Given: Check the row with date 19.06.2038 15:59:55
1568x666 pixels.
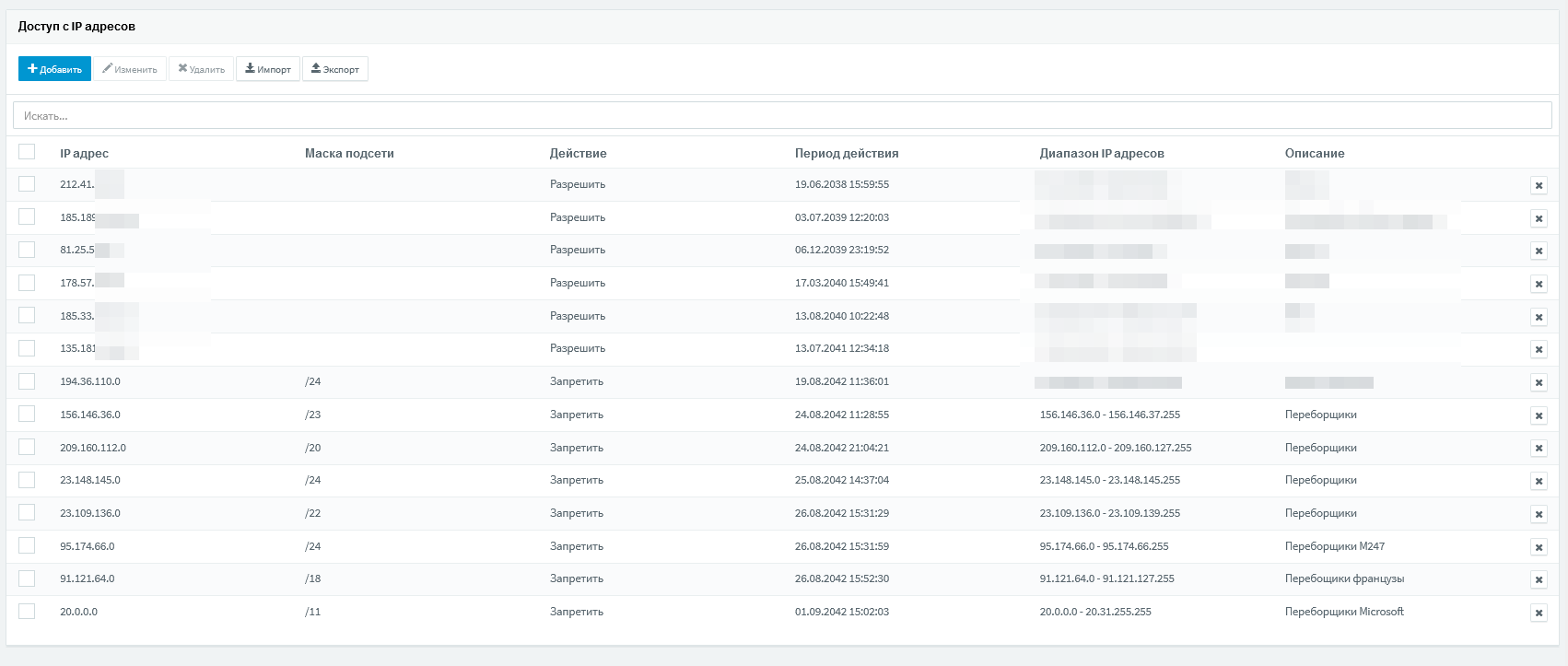Looking at the screenshot, I should pos(27,184).
